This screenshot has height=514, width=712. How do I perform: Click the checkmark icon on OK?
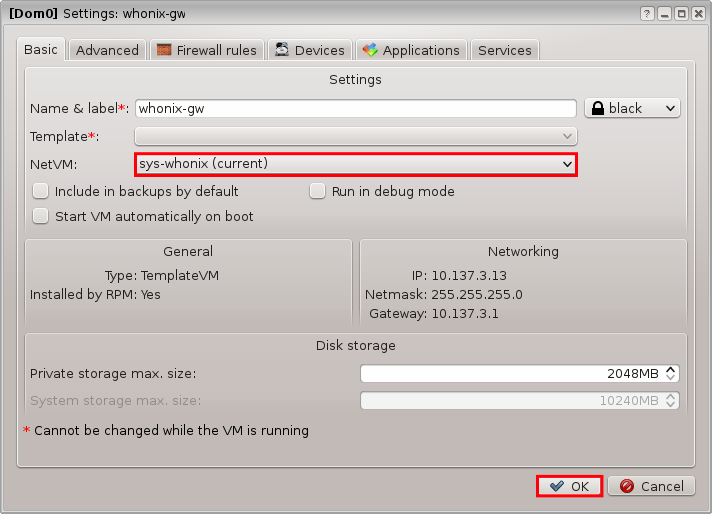556,486
